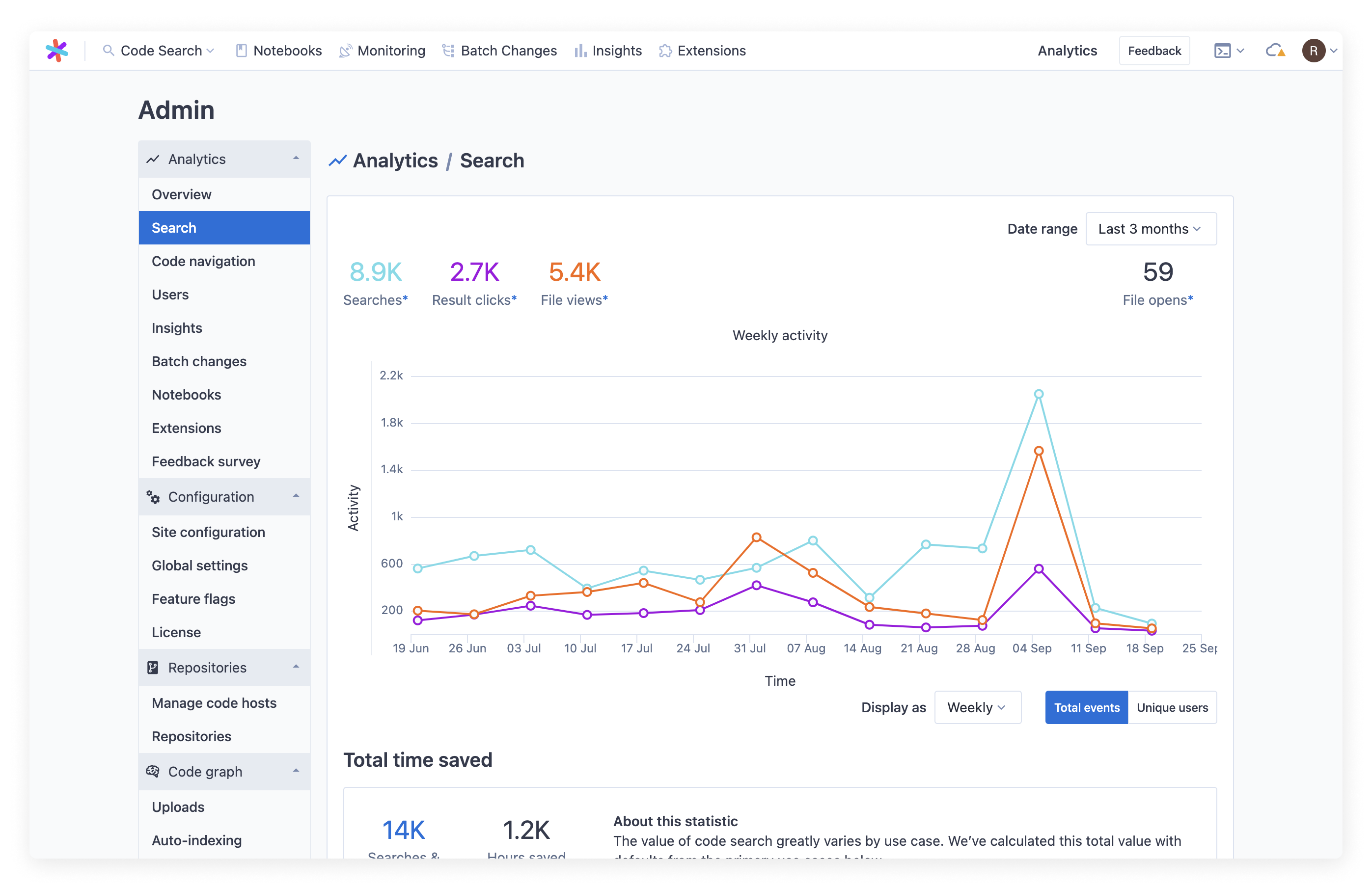The image size is (1372, 888).
Task: Click the Code Search icon in navbar
Action: point(108,50)
